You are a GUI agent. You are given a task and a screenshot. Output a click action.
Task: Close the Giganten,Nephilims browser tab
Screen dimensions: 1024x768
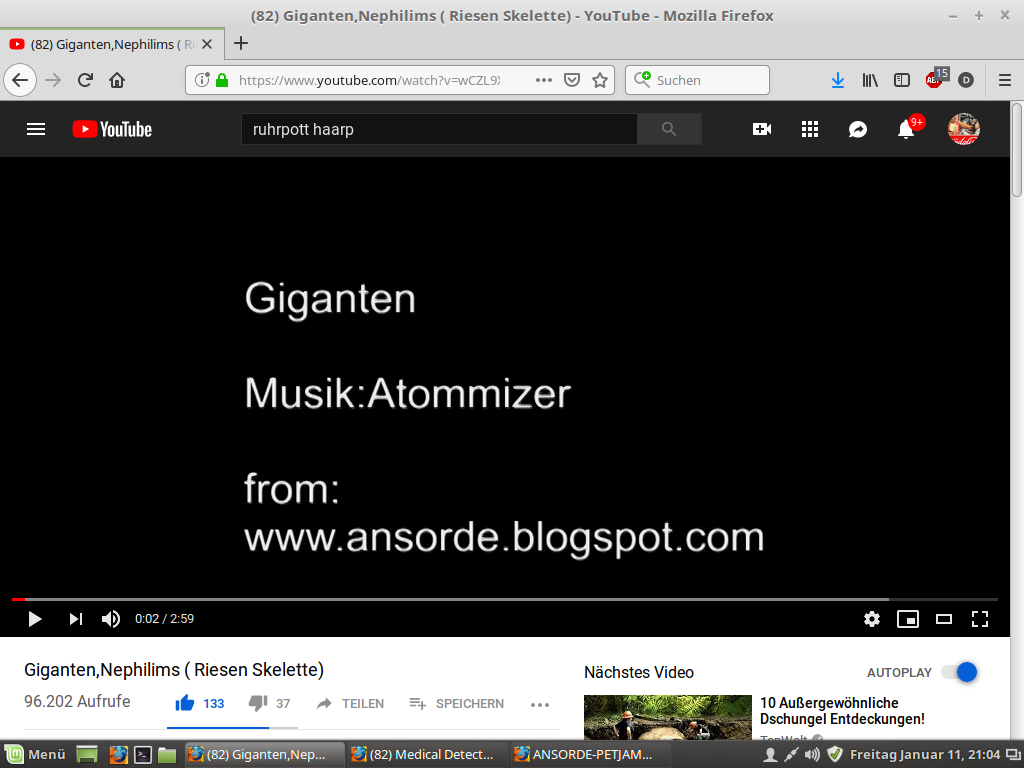click(x=207, y=44)
